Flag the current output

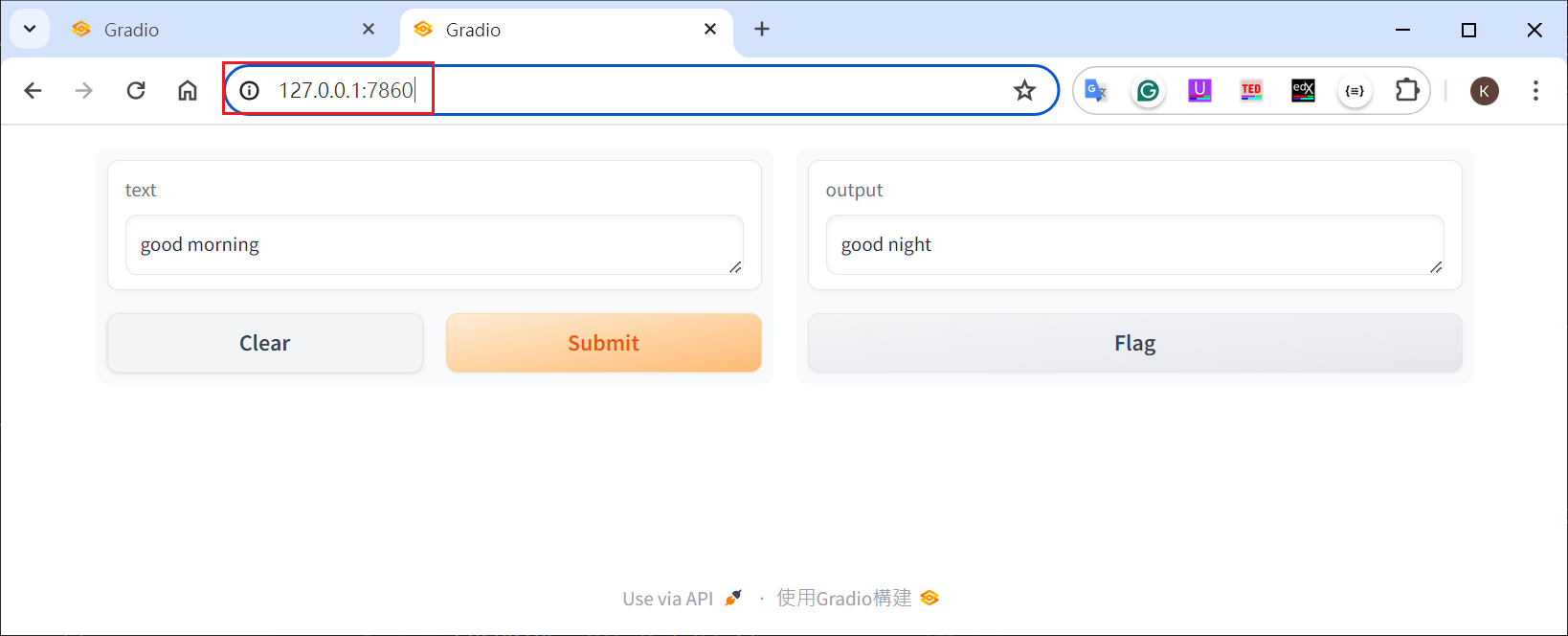pyautogui.click(x=1134, y=343)
